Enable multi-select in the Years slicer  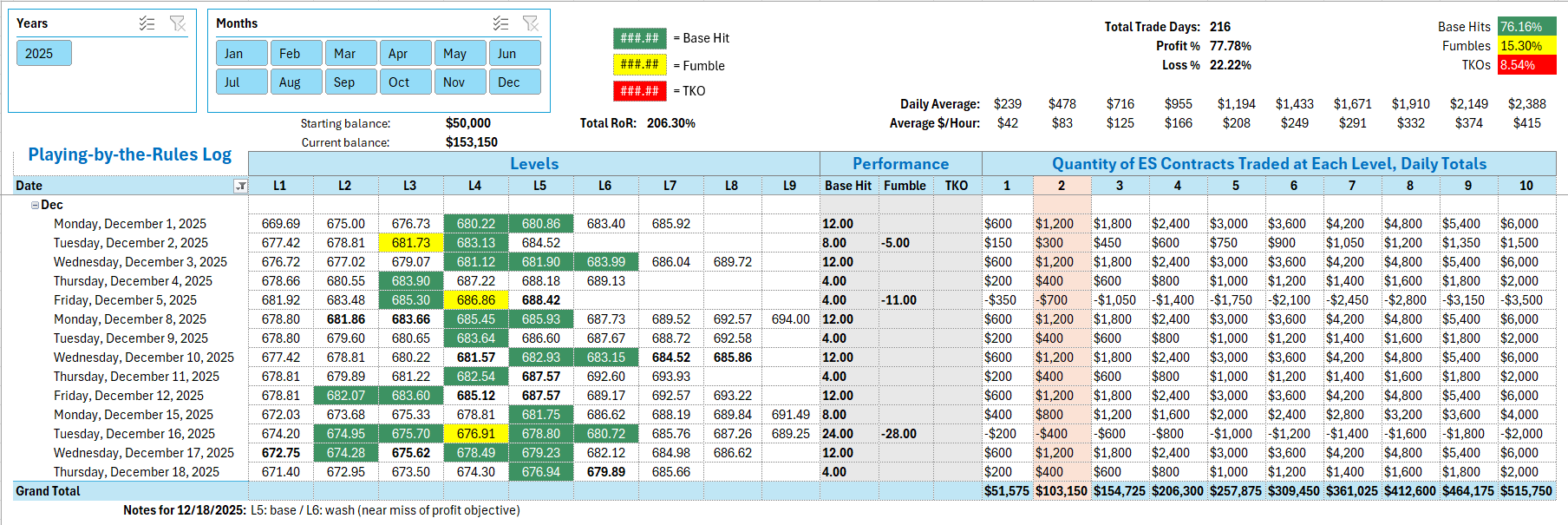[x=147, y=23]
